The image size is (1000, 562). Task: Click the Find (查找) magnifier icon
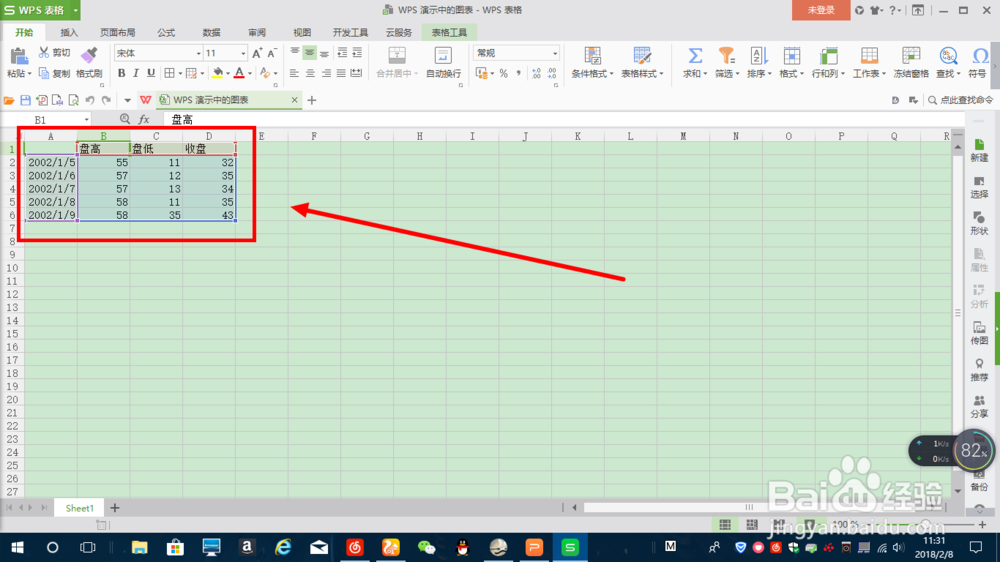pos(948,56)
